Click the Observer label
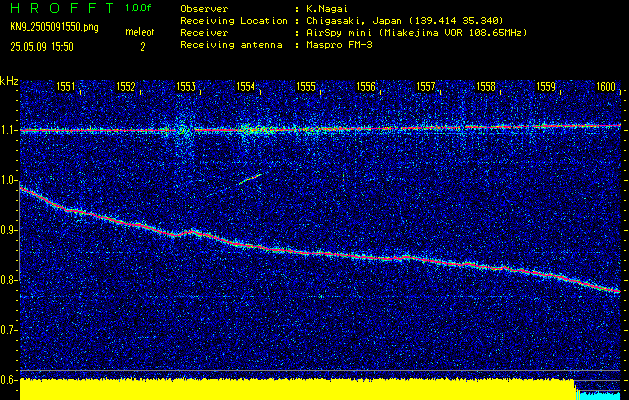Image resolution: width=629 pixels, height=400 pixels. pyautogui.click(x=204, y=8)
